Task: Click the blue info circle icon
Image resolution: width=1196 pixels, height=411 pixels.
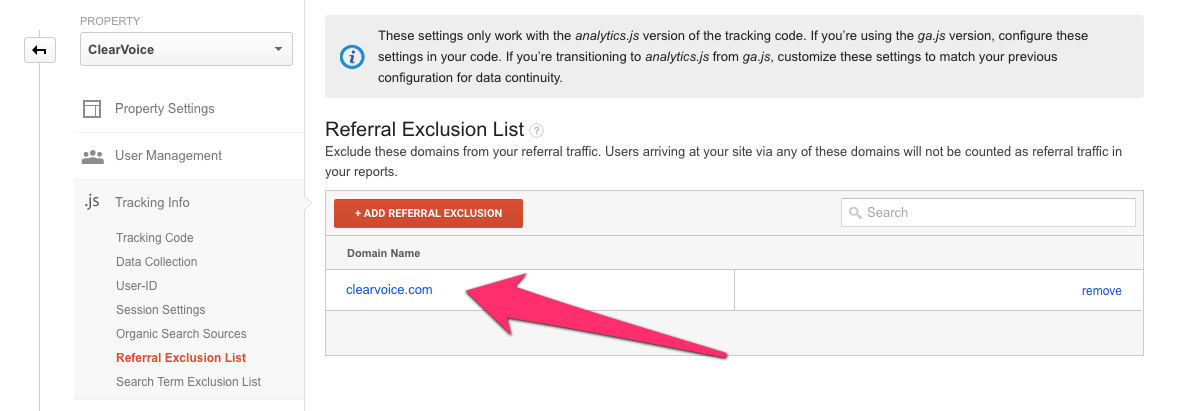Action: (352, 57)
